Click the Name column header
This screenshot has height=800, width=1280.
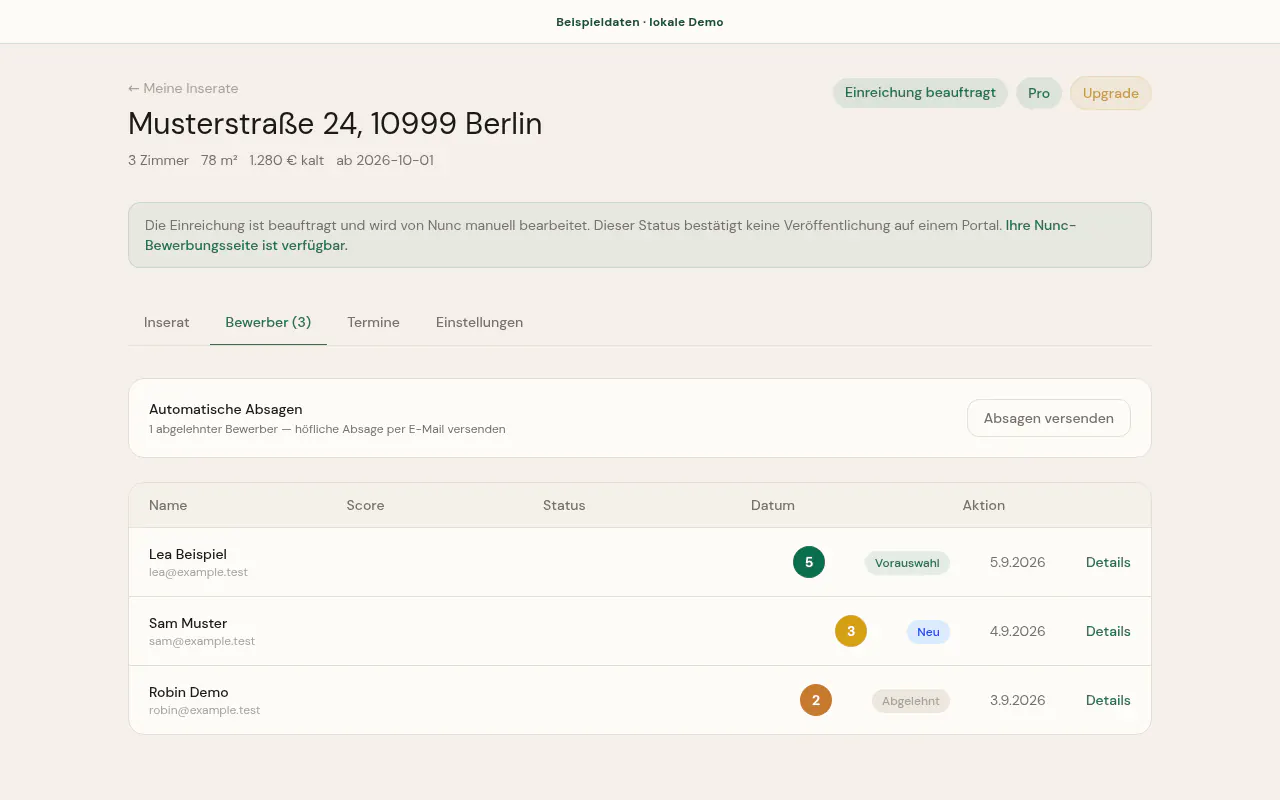pos(168,505)
